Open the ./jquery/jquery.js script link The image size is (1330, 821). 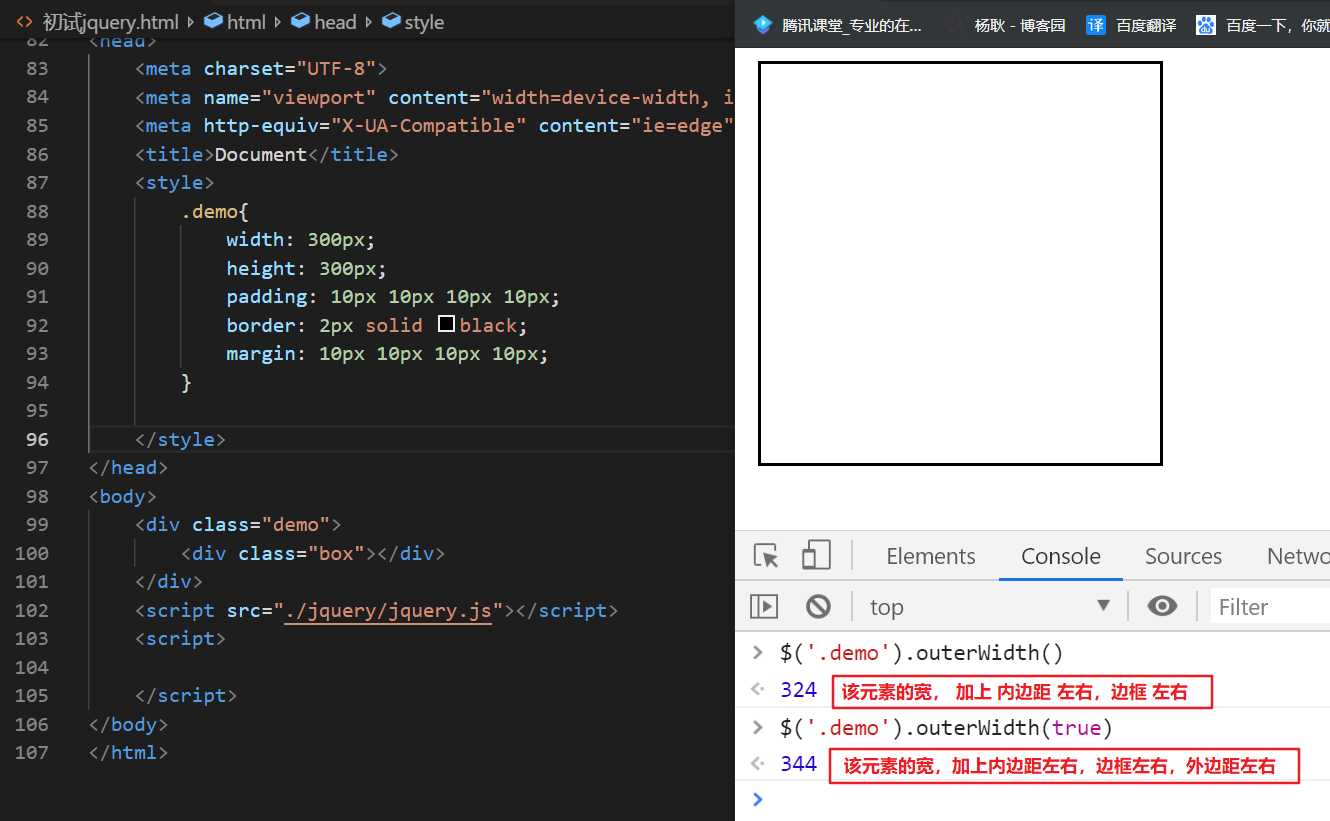[x=388, y=610]
